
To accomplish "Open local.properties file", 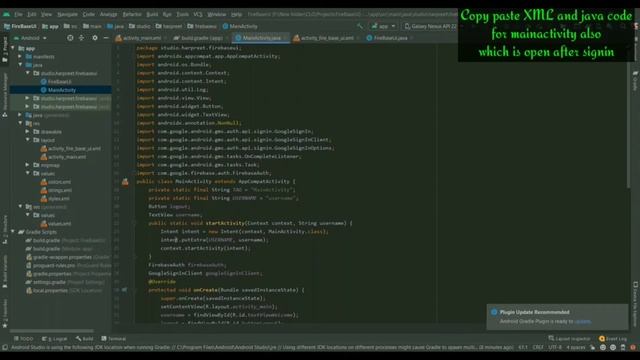I will point(63,291).
